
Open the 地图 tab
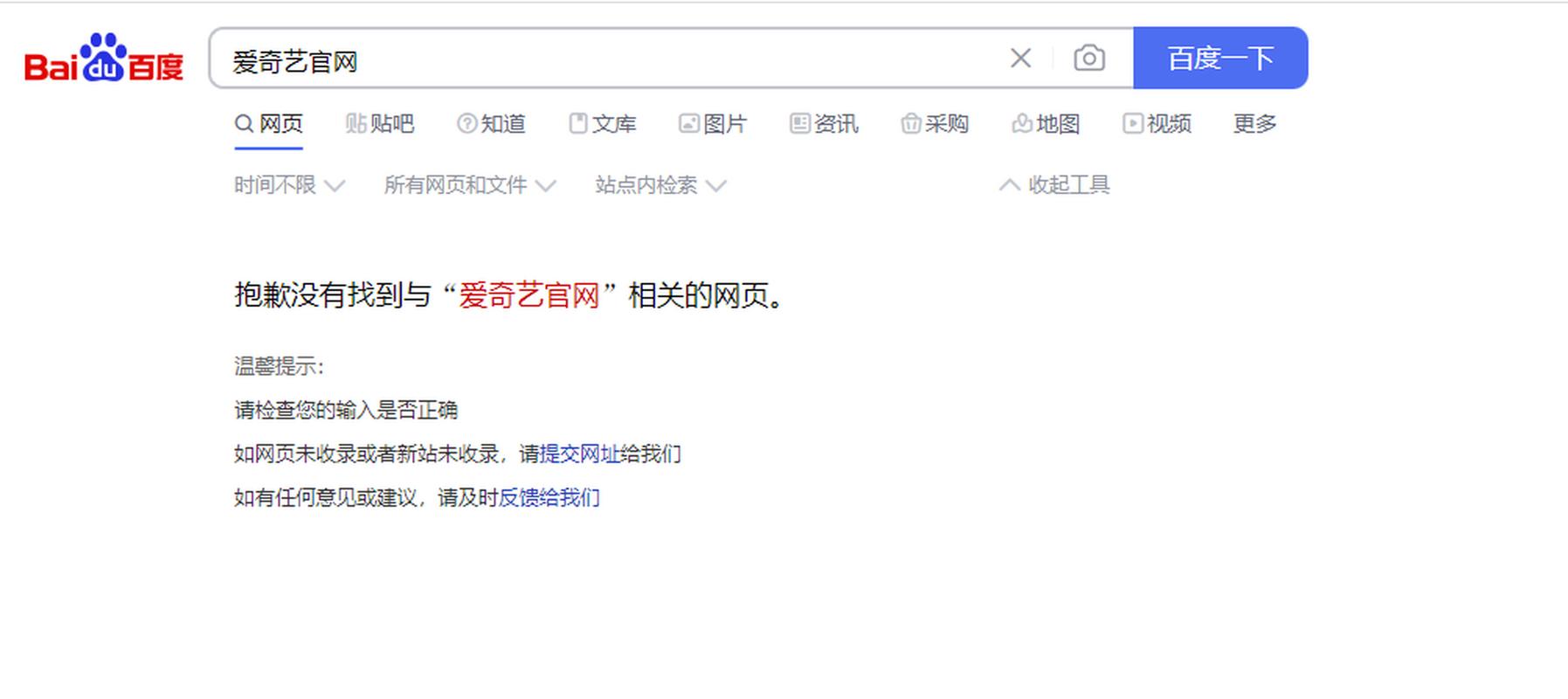(1046, 124)
